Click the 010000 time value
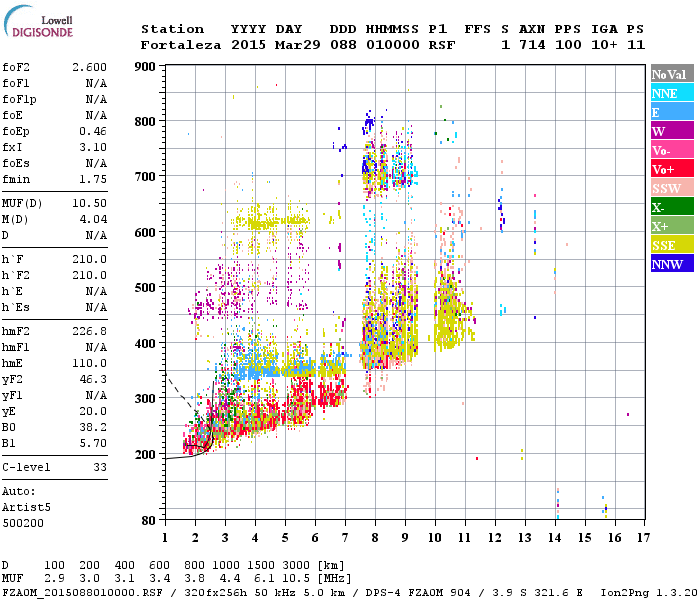 [x=393, y=45]
